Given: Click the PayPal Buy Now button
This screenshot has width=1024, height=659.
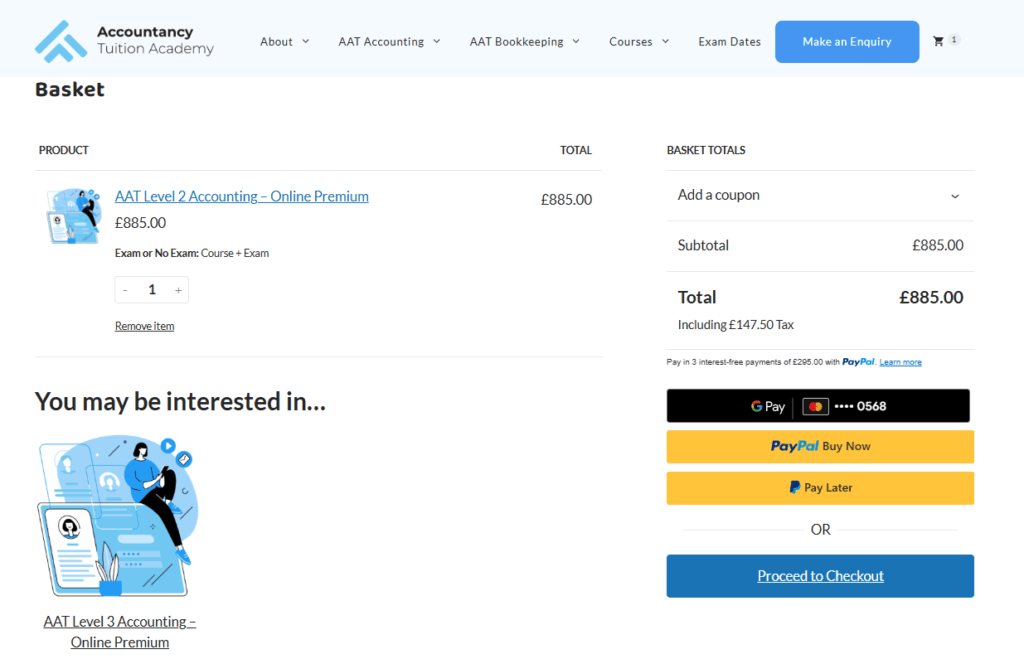Looking at the screenshot, I should pos(820,447).
